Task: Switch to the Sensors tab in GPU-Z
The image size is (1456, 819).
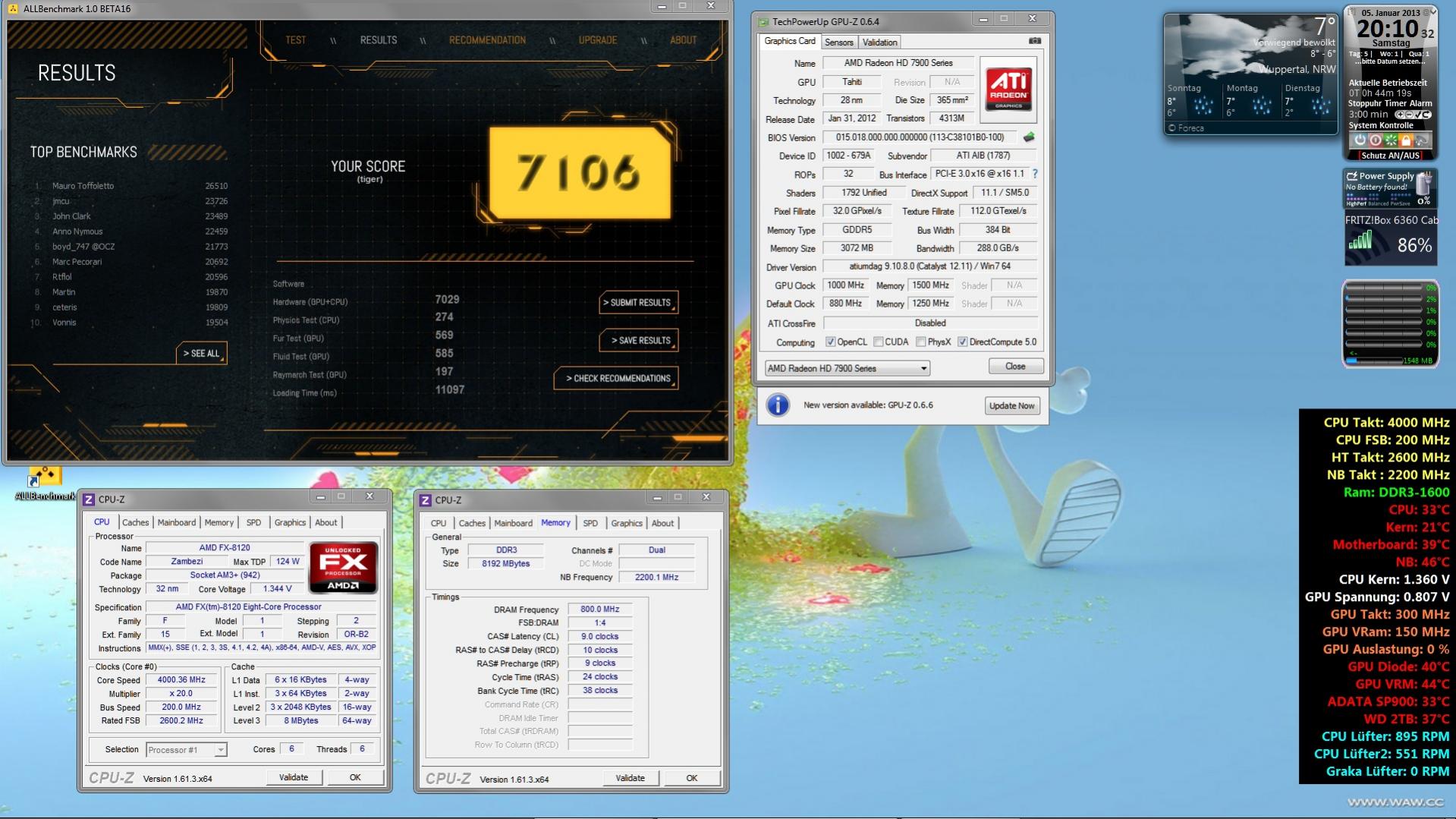Action: (x=839, y=43)
